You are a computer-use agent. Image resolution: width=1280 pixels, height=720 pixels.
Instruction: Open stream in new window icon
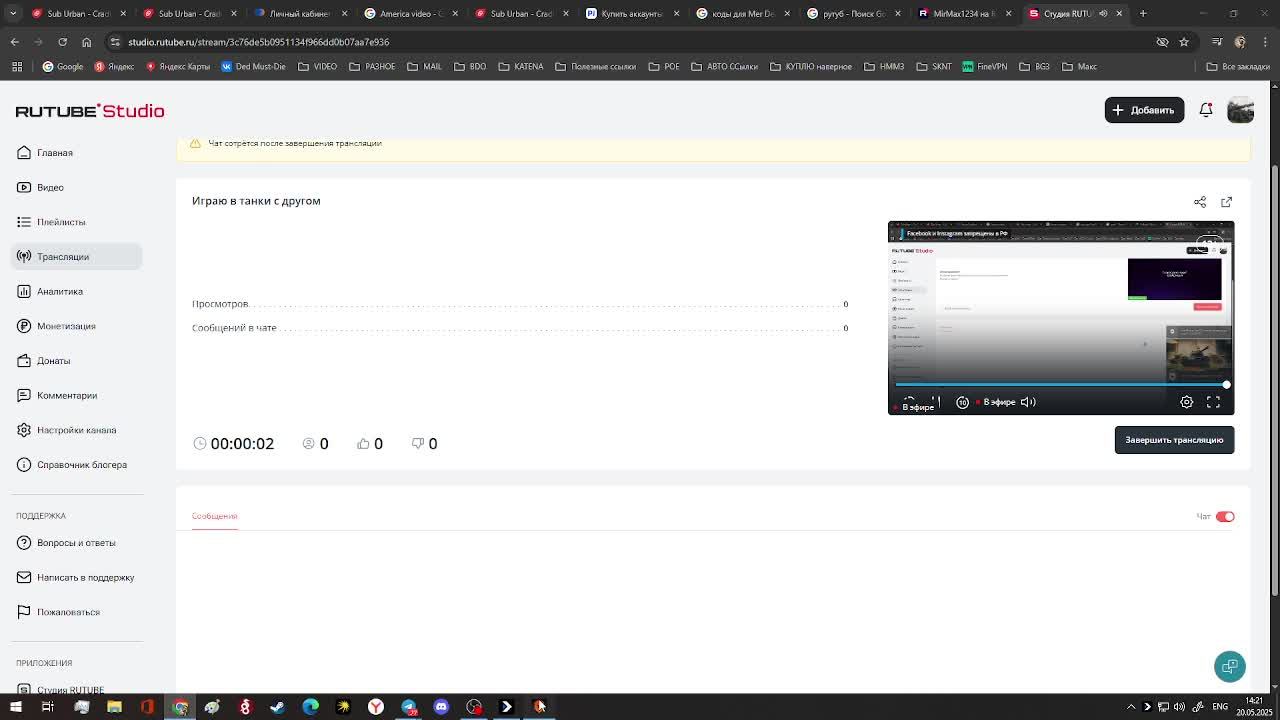[x=1227, y=202]
